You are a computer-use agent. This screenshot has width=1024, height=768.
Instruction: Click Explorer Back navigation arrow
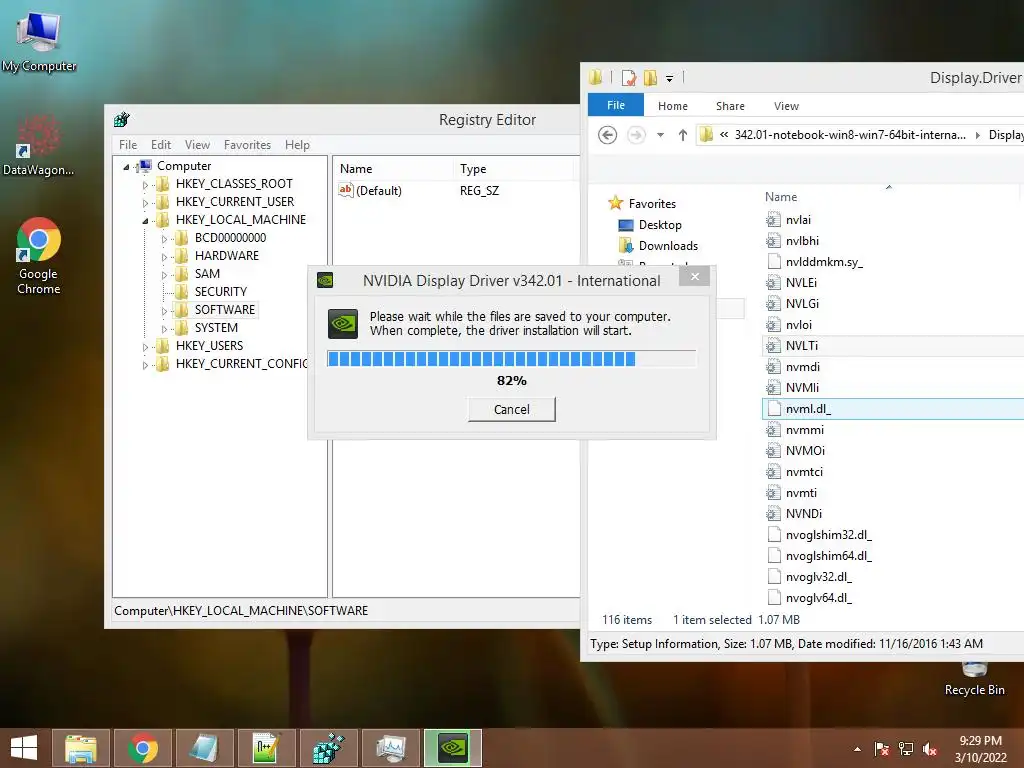tap(607, 135)
